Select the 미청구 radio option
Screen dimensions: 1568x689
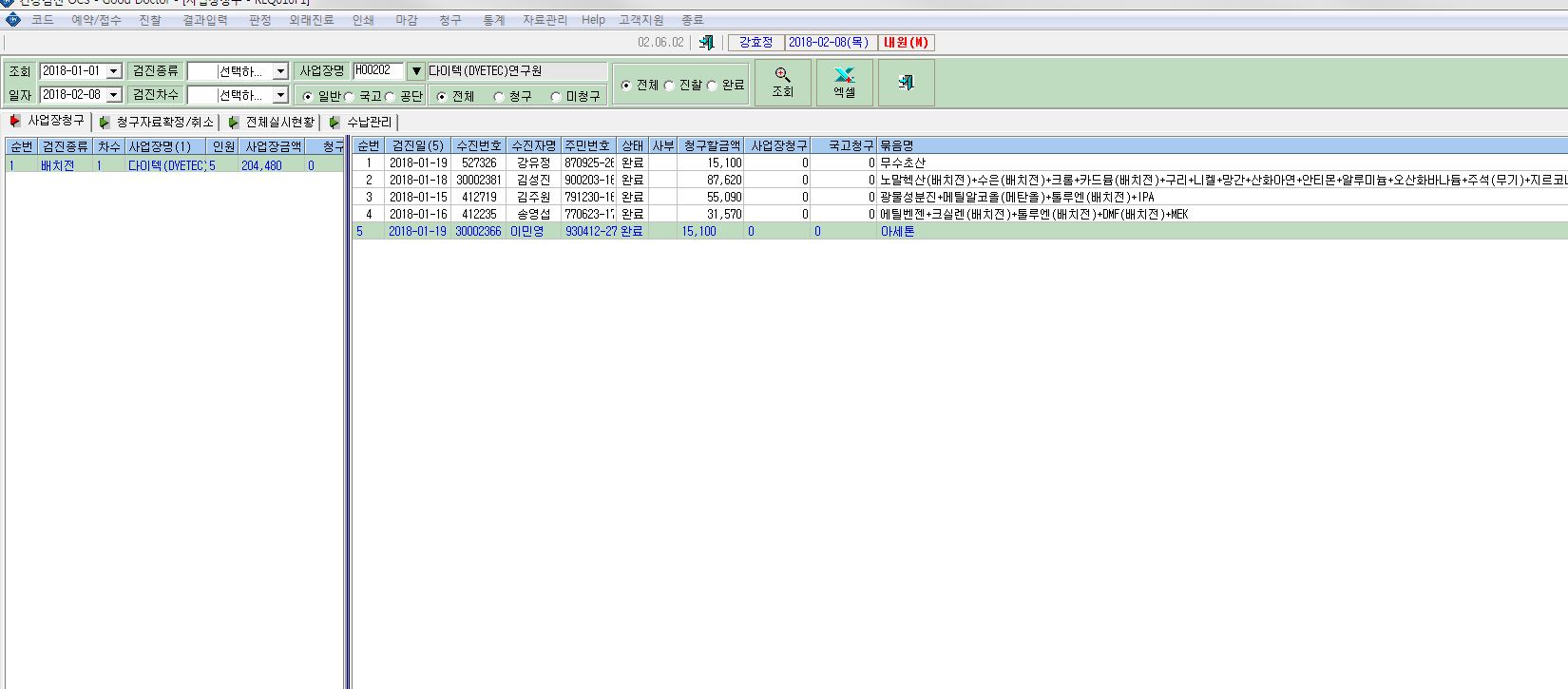(556, 97)
